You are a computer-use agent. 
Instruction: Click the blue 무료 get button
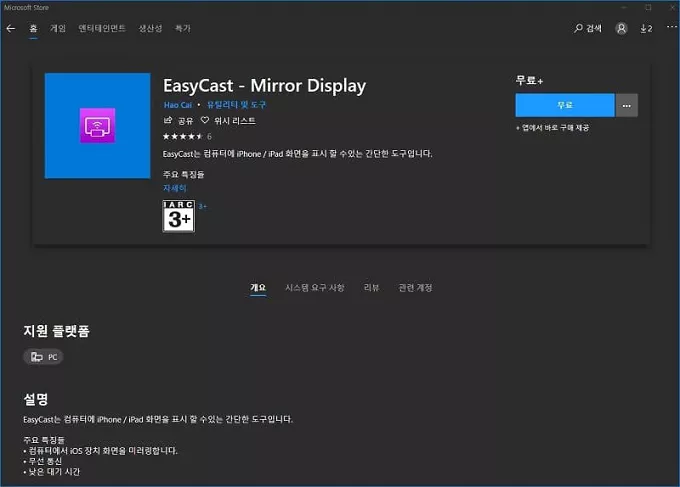[565, 105]
